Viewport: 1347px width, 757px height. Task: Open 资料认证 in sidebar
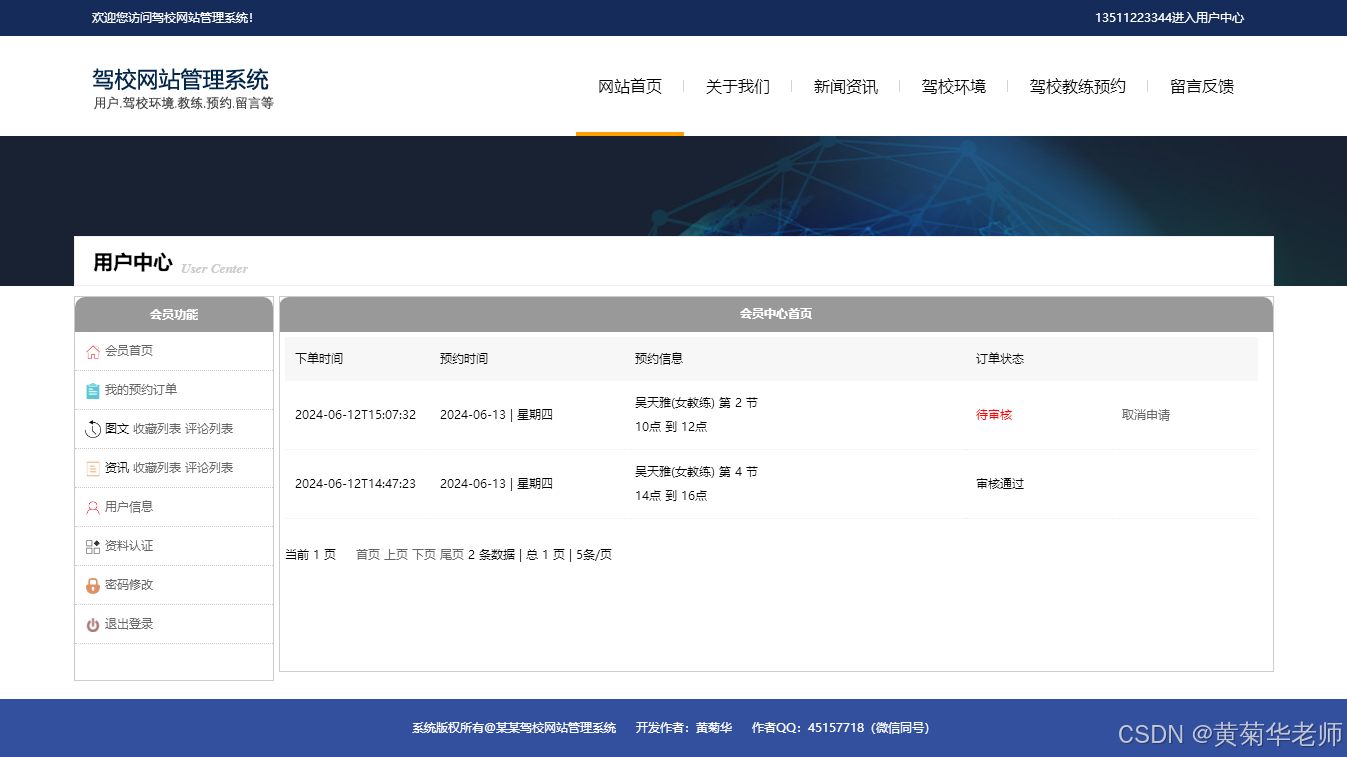tap(129, 546)
